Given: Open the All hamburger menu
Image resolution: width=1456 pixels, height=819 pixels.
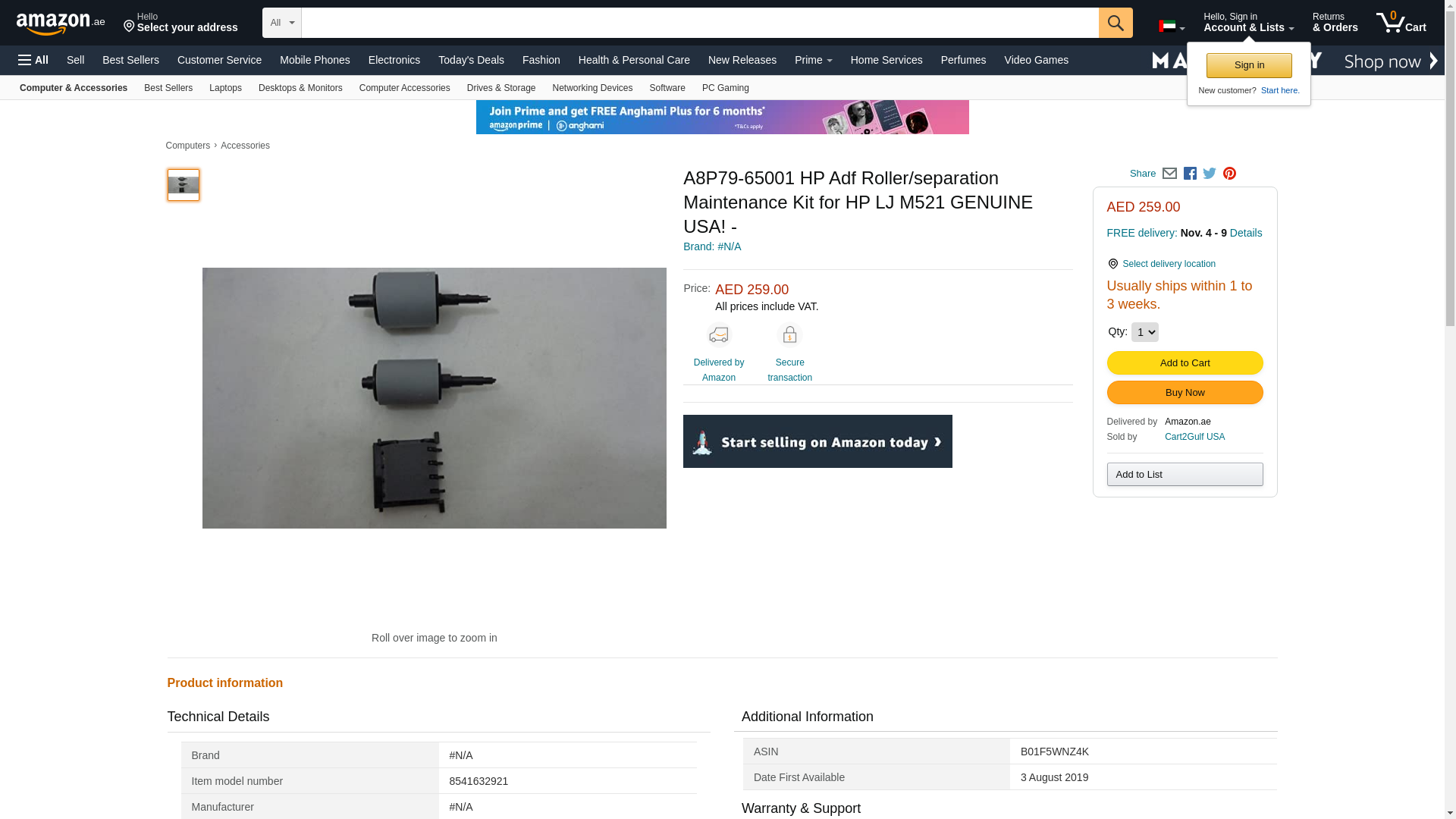Looking at the screenshot, I should (x=33, y=60).
